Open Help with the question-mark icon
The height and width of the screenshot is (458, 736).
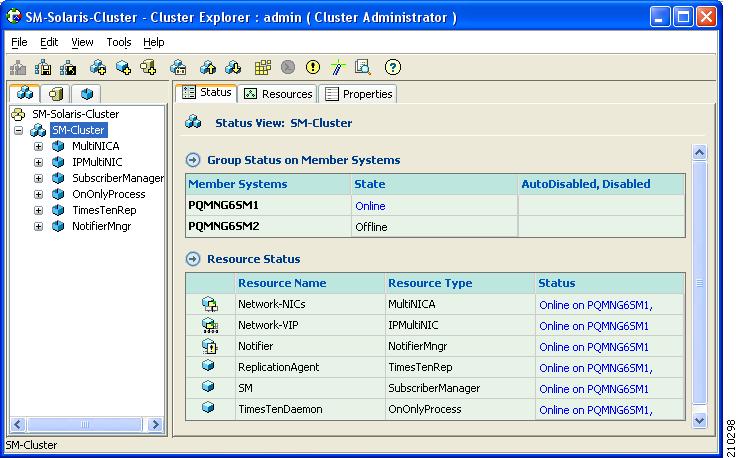click(x=393, y=68)
